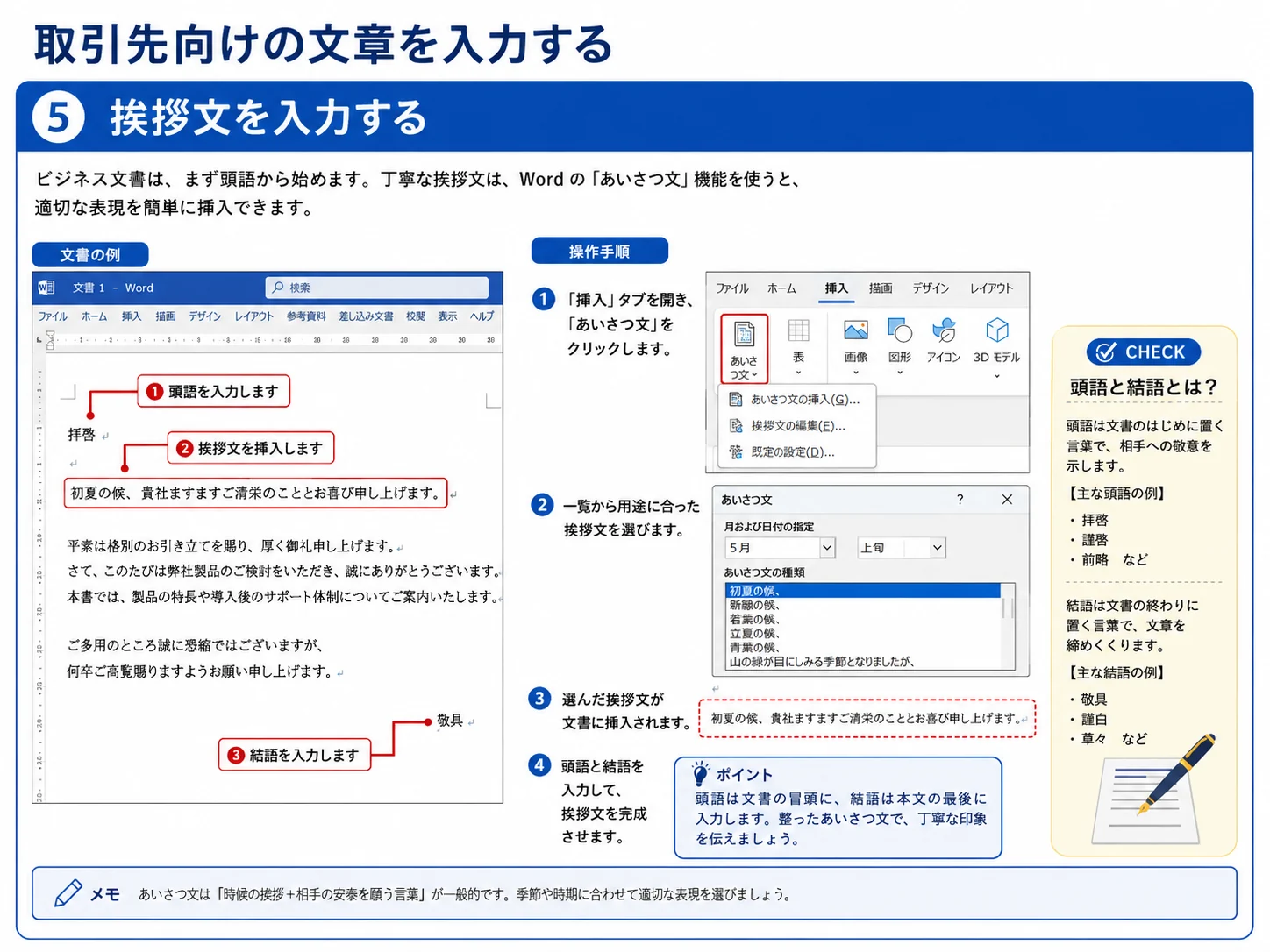Expand the 画像 dropdown chevron
The height and width of the screenshot is (952, 1270).
(856, 373)
